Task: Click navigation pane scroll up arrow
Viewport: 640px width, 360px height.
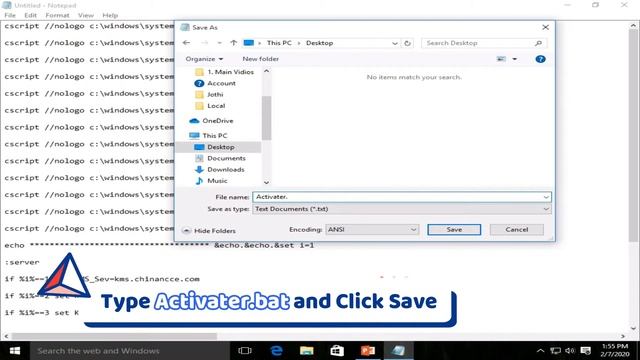Action: [267, 71]
